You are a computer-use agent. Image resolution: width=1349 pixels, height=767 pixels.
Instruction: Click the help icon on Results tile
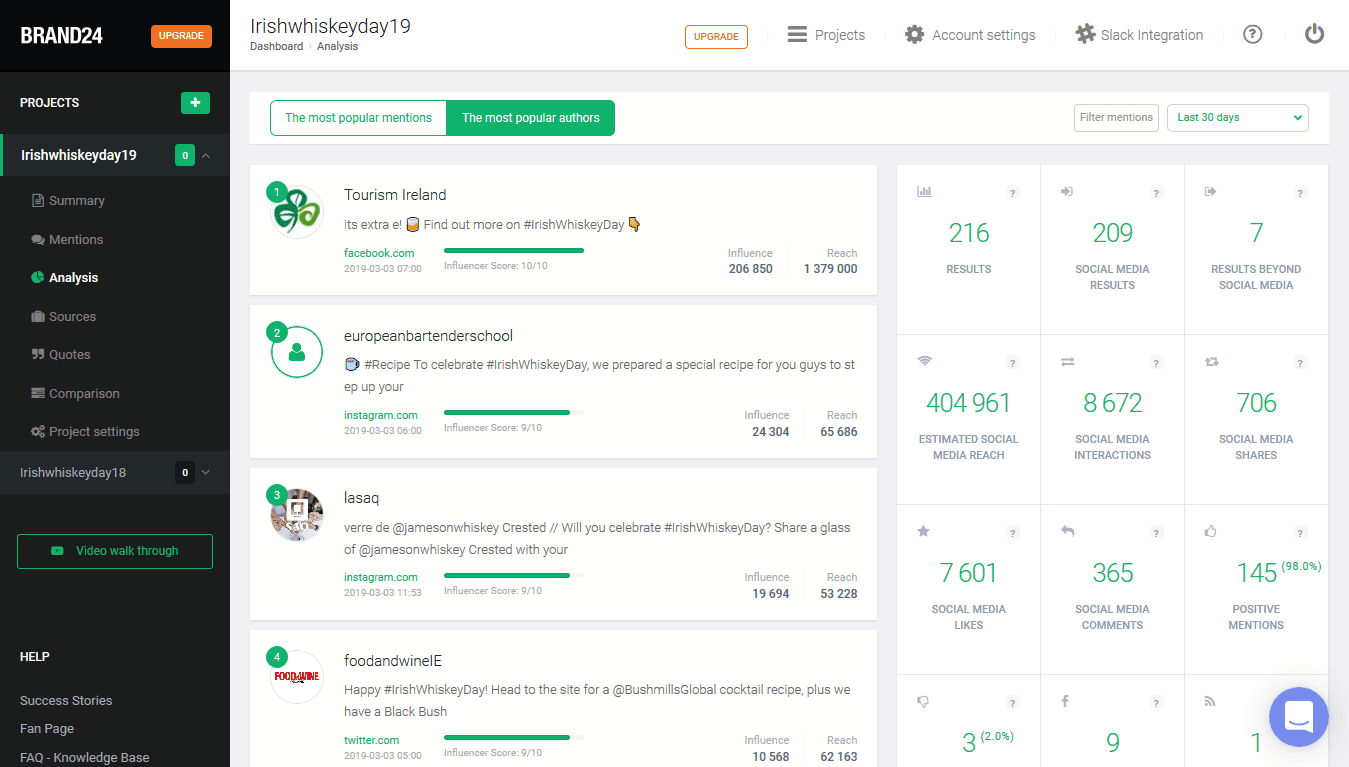[1012, 193]
